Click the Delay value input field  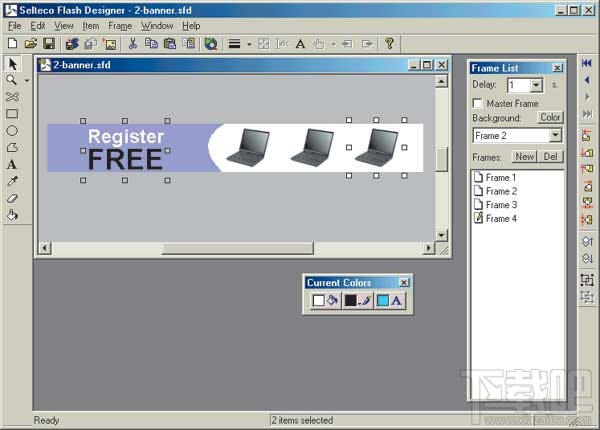(x=519, y=85)
